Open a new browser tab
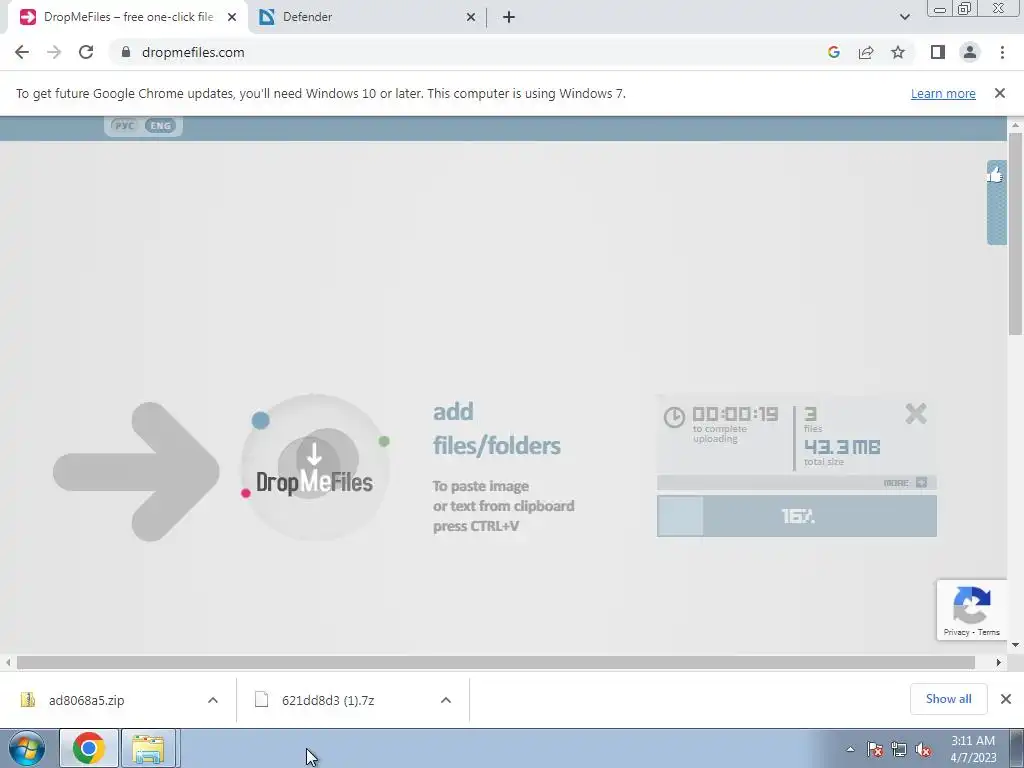 click(509, 17)
